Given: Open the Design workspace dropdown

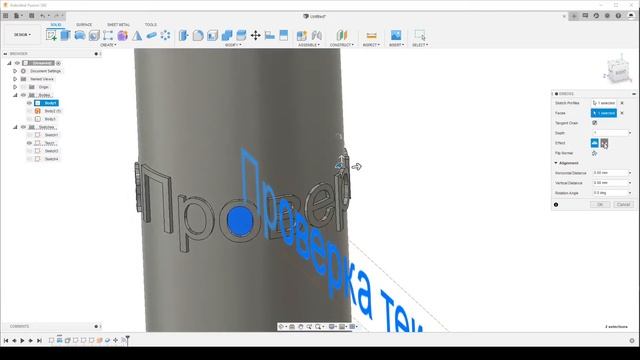Looking at the screenshot, I should (x=22, y=35).
